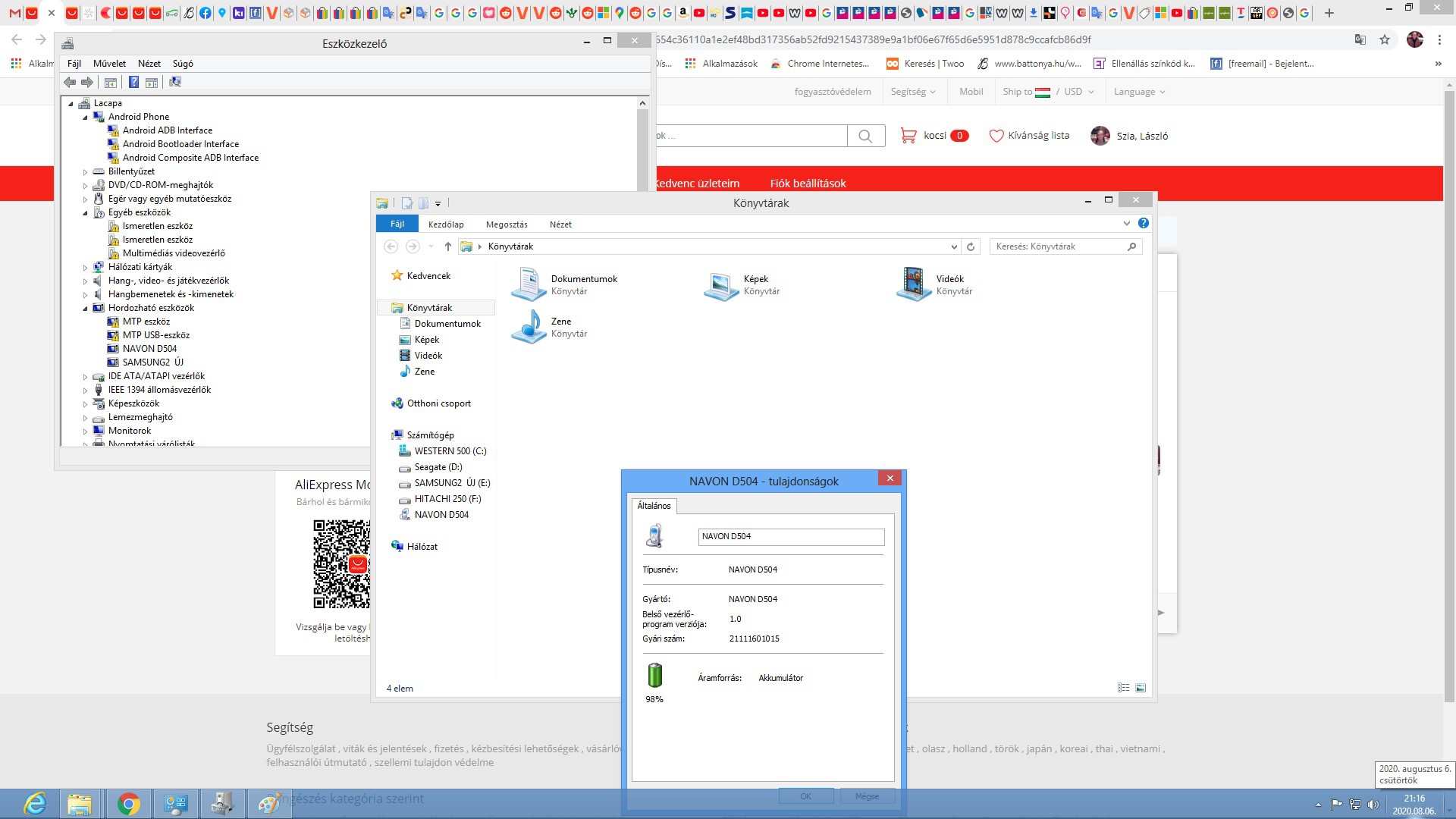Open the Language selector on AliExpress

pos(1139,92)
